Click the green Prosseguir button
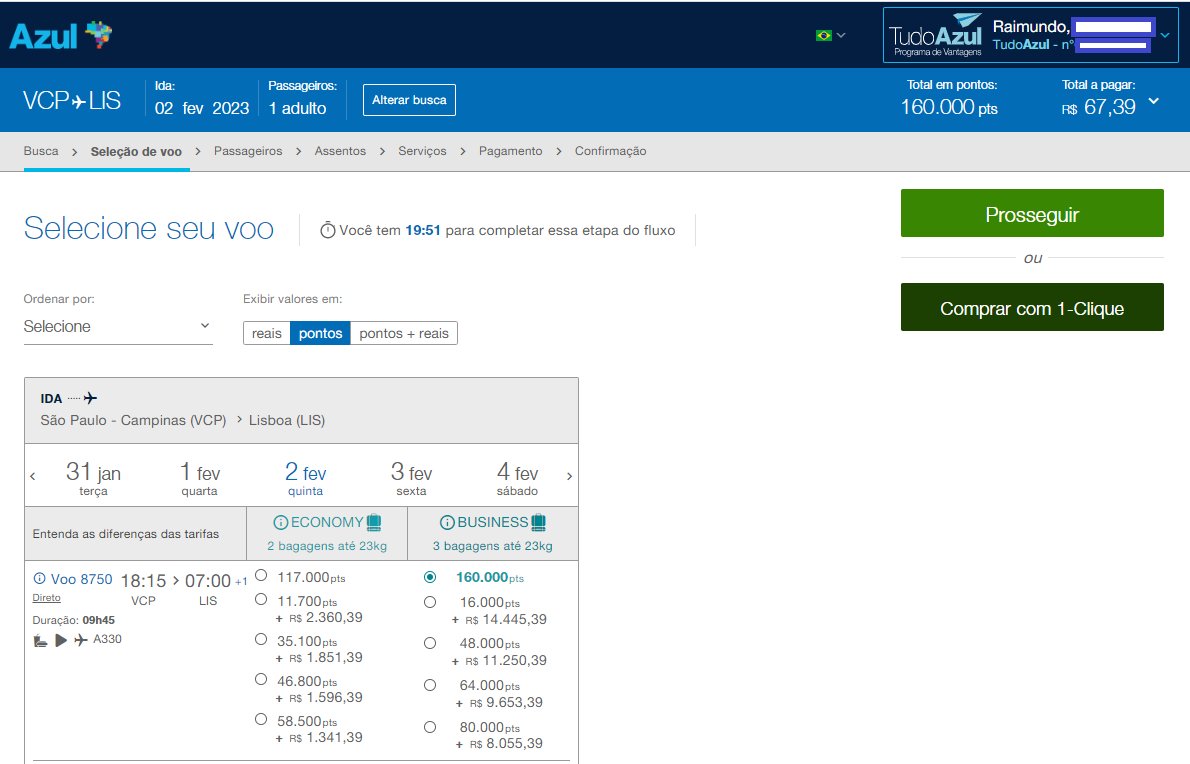 tap(1032, 213)
